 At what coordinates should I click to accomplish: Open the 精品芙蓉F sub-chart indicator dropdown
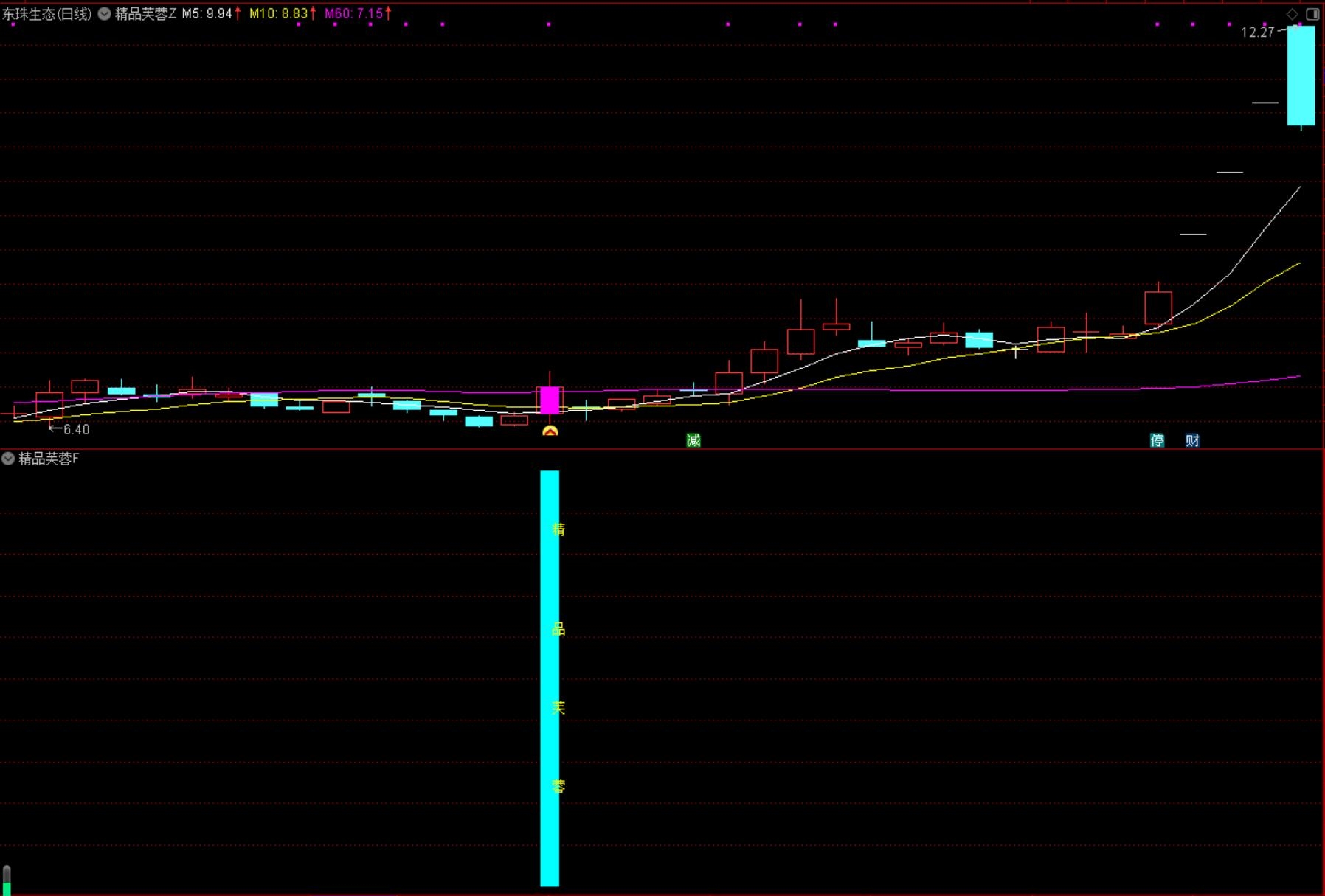point(8,459)
